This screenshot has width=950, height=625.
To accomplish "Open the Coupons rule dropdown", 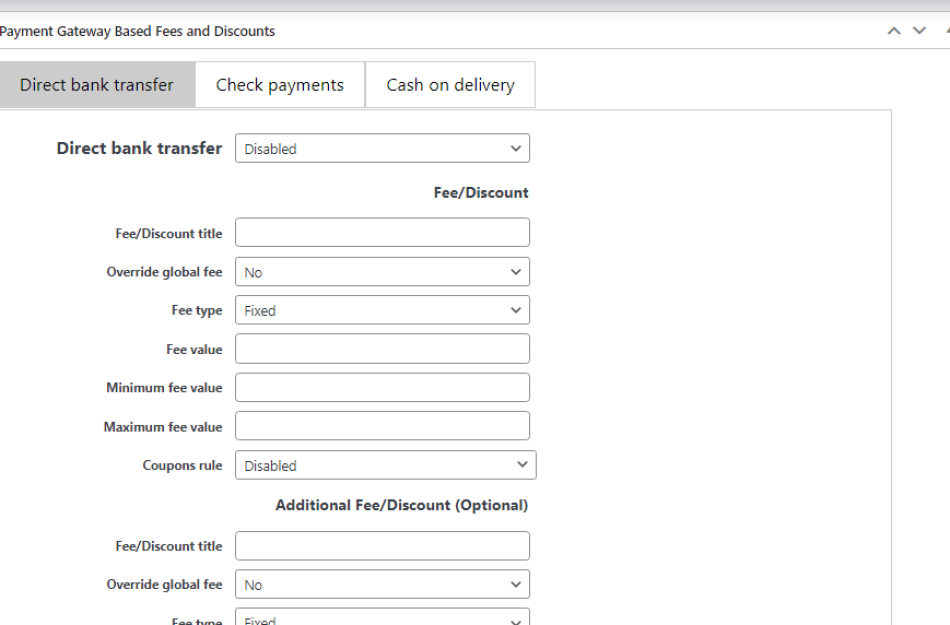I will [385, 465].
